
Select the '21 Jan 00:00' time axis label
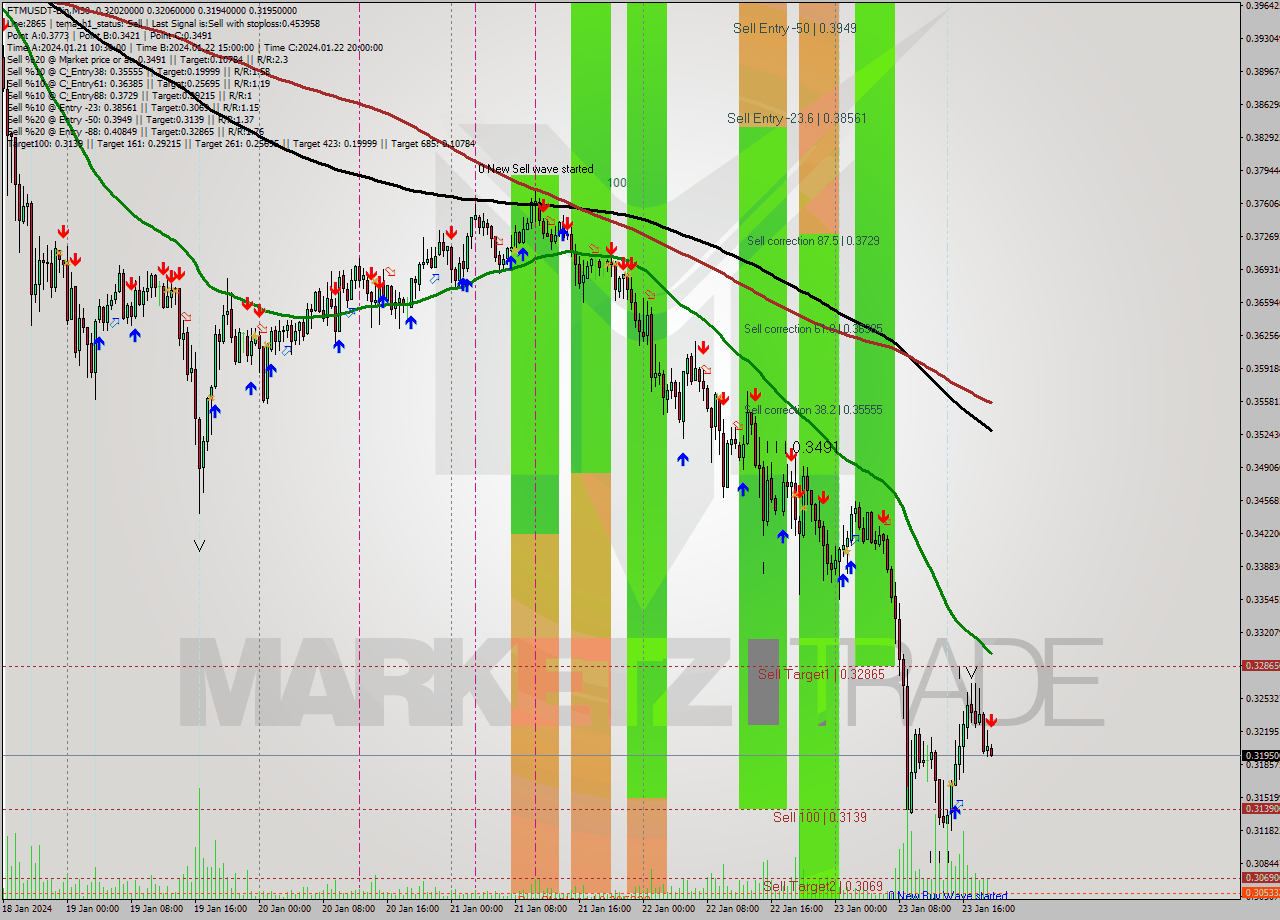pyautogui.click(x=477, y=909)
